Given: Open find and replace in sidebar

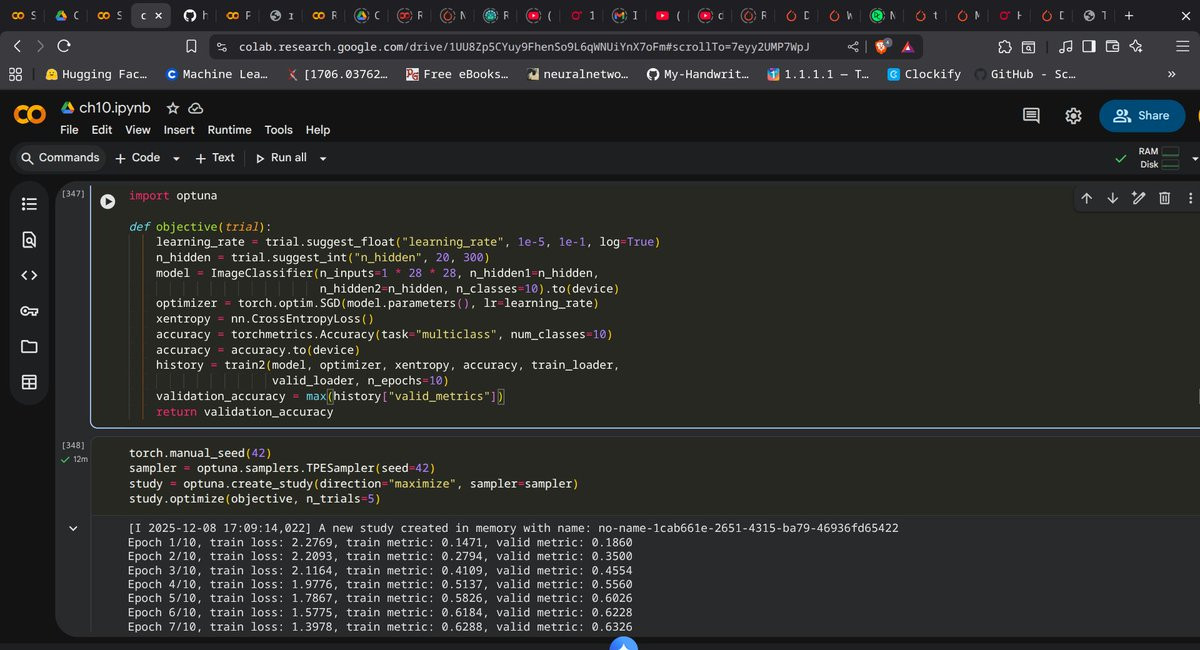Looking at the screenshot, I should tap(29, 239).
